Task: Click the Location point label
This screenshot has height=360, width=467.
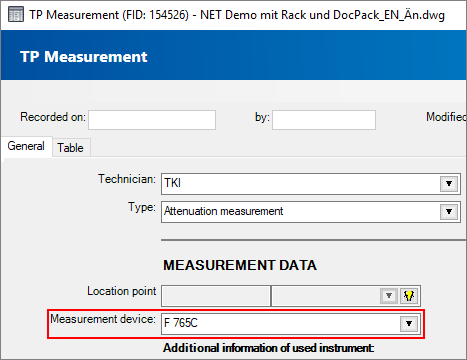Action: [x=122, y=291]
